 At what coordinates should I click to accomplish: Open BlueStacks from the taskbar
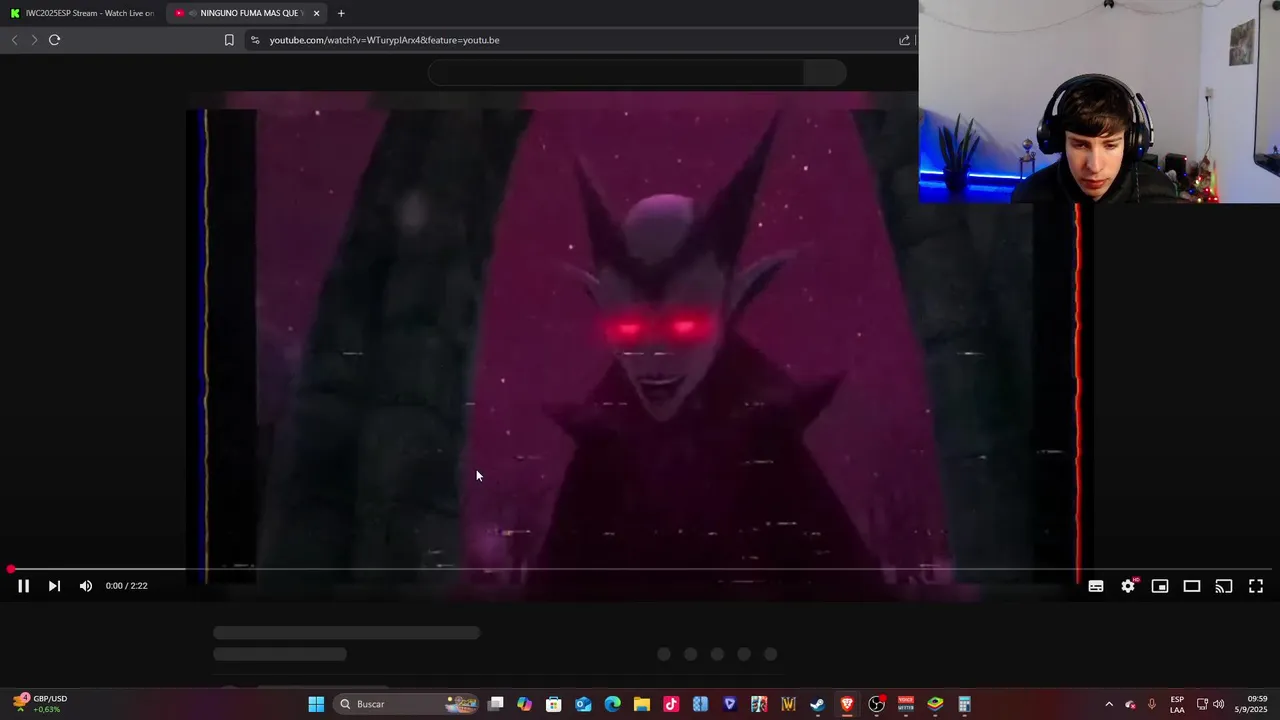pyautogui.click(x=935, y=704)
